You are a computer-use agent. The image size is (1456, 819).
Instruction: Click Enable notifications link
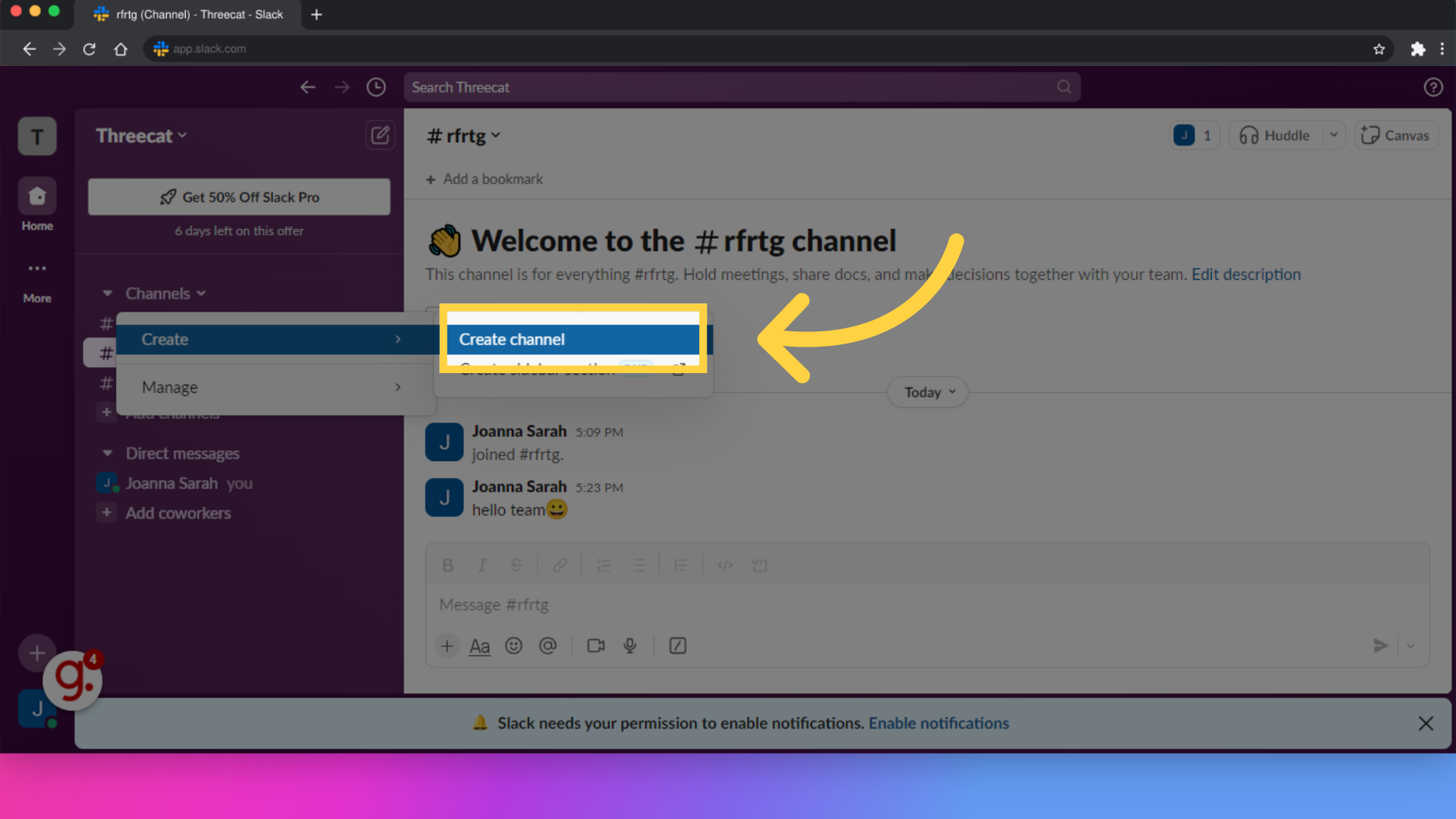tap(938, 722)
